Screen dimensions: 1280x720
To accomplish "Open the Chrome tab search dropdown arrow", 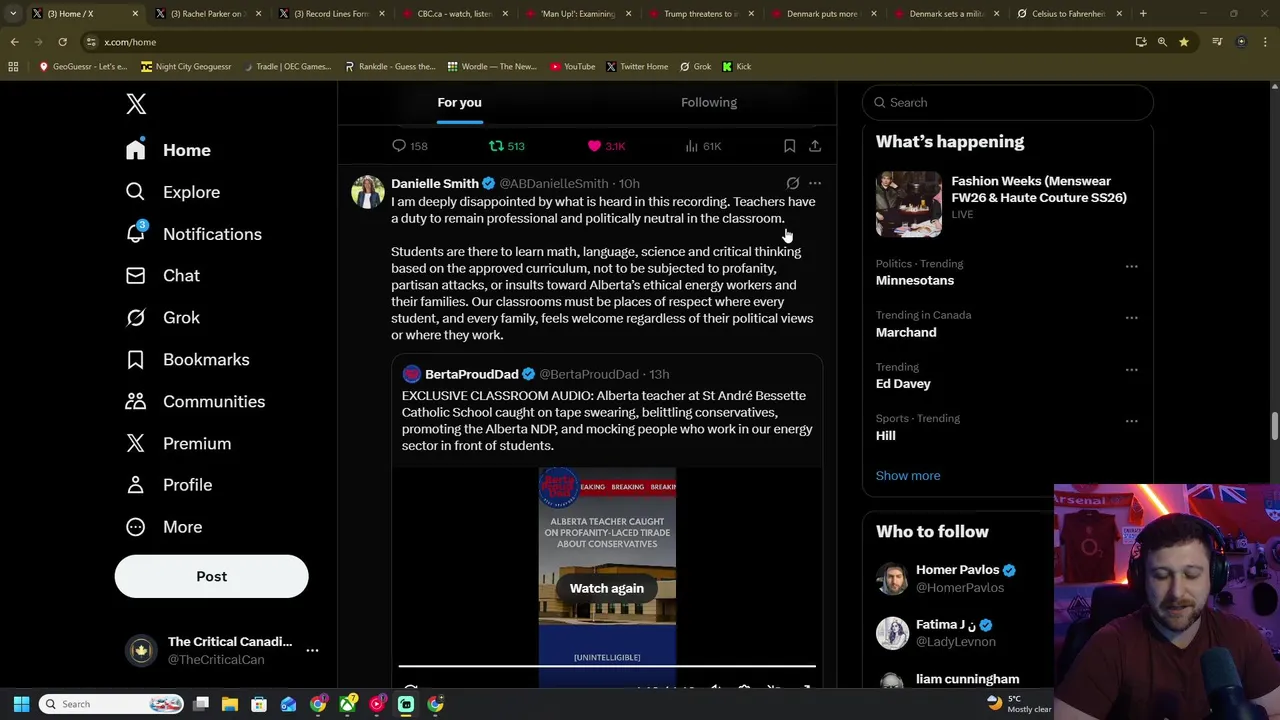I will click(13, 14).
